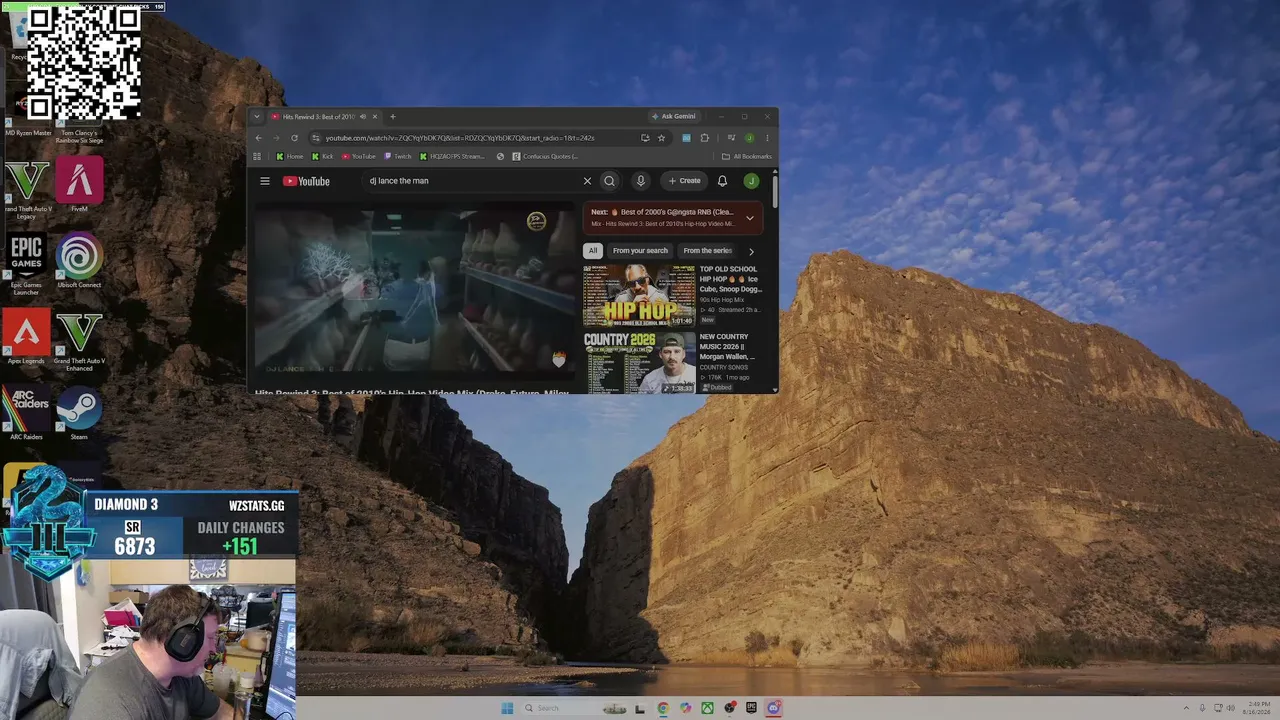Open the Chrome apps grid shortcut

(x=257, y=156)
